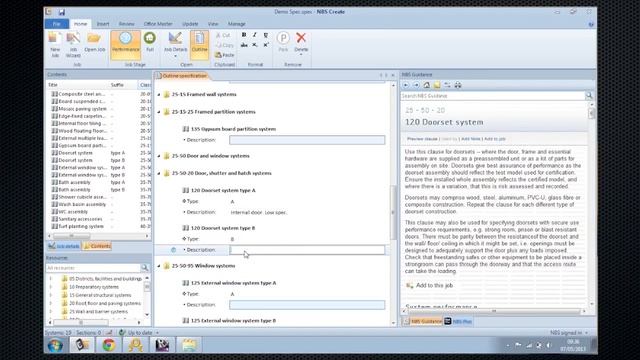The width and height of the screenshot is (640, 360).
Task: Select clause 120 Doorset system type A
Action: click(223, 190)
